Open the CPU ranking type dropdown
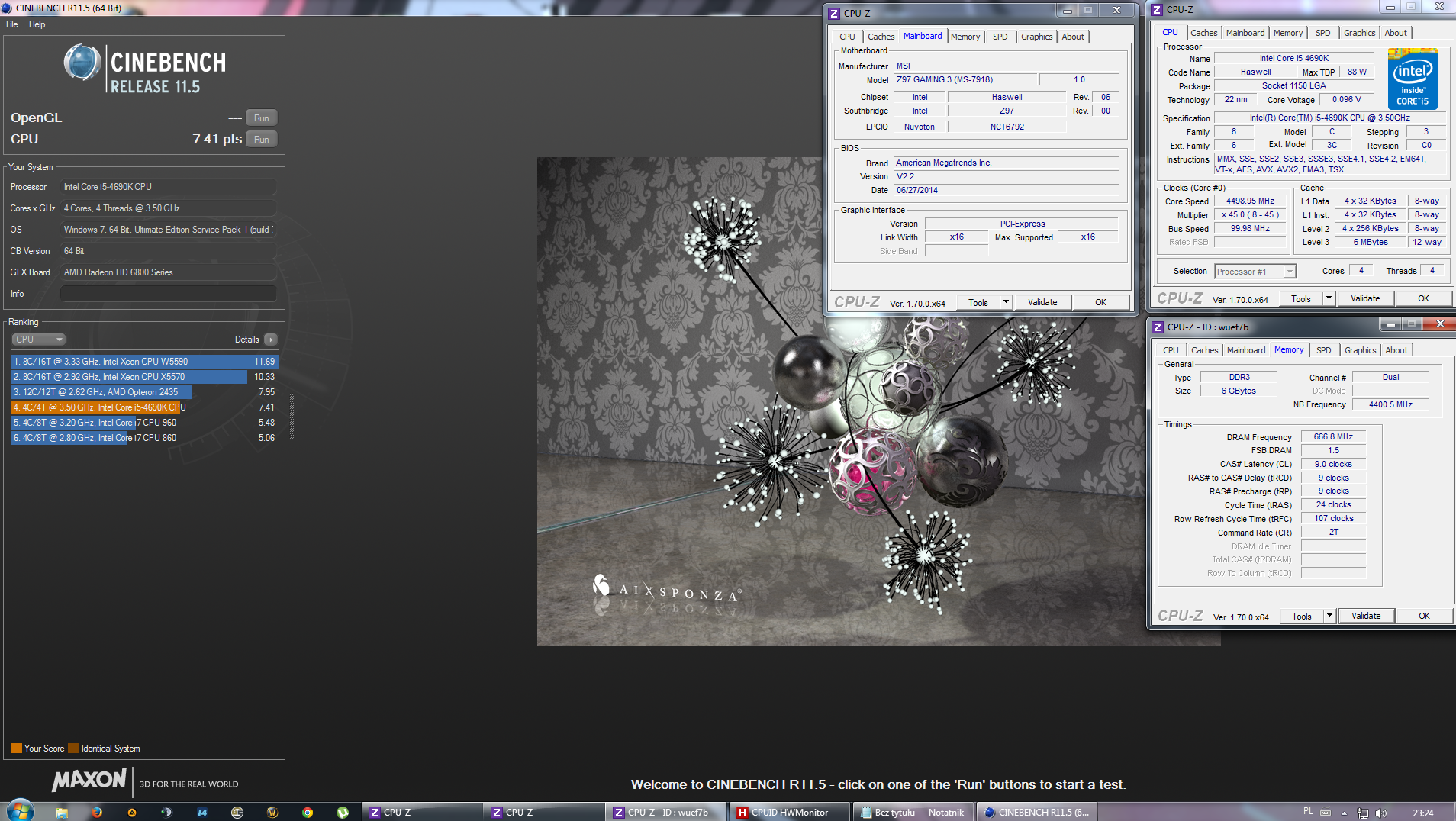Screen dimensions: 1456x821 coord(38,340)
